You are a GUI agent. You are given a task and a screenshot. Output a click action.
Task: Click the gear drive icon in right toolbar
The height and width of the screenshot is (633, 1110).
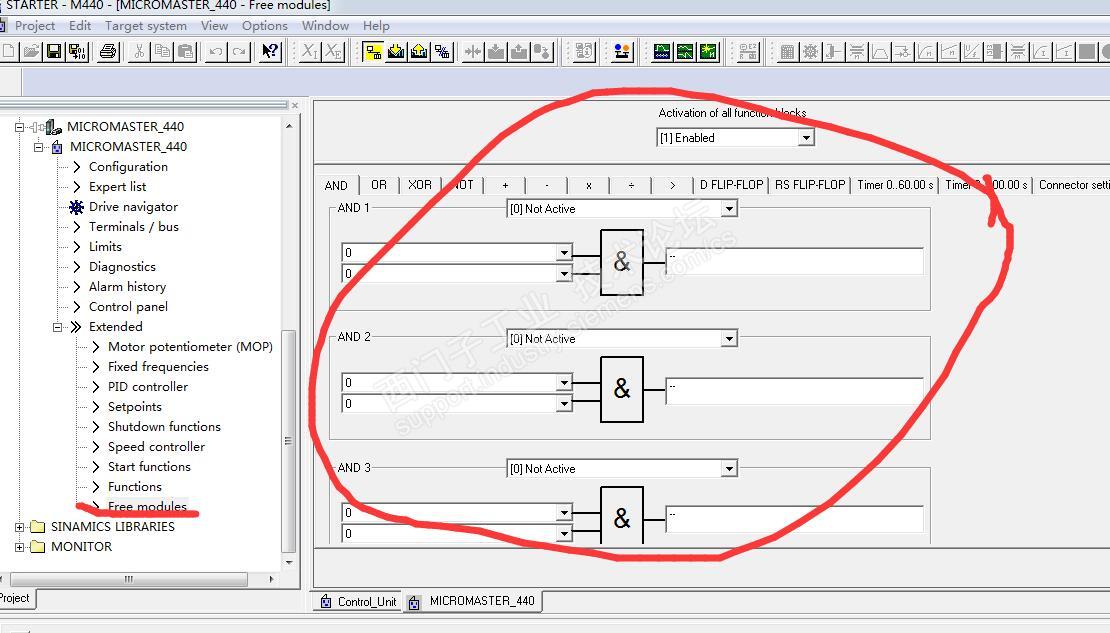[x=811, y=52]
